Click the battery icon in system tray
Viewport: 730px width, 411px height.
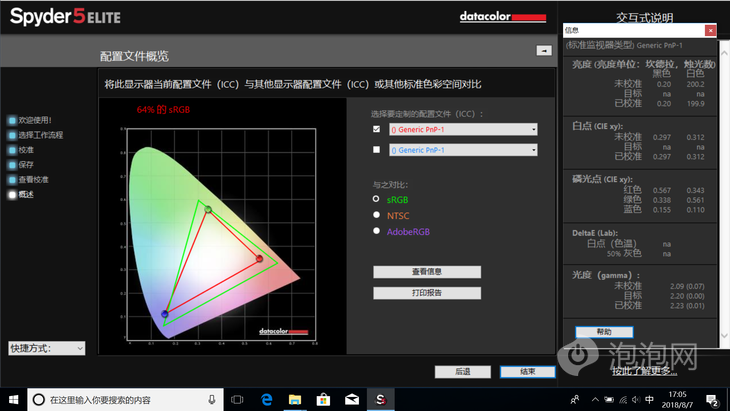coord(609,399)
